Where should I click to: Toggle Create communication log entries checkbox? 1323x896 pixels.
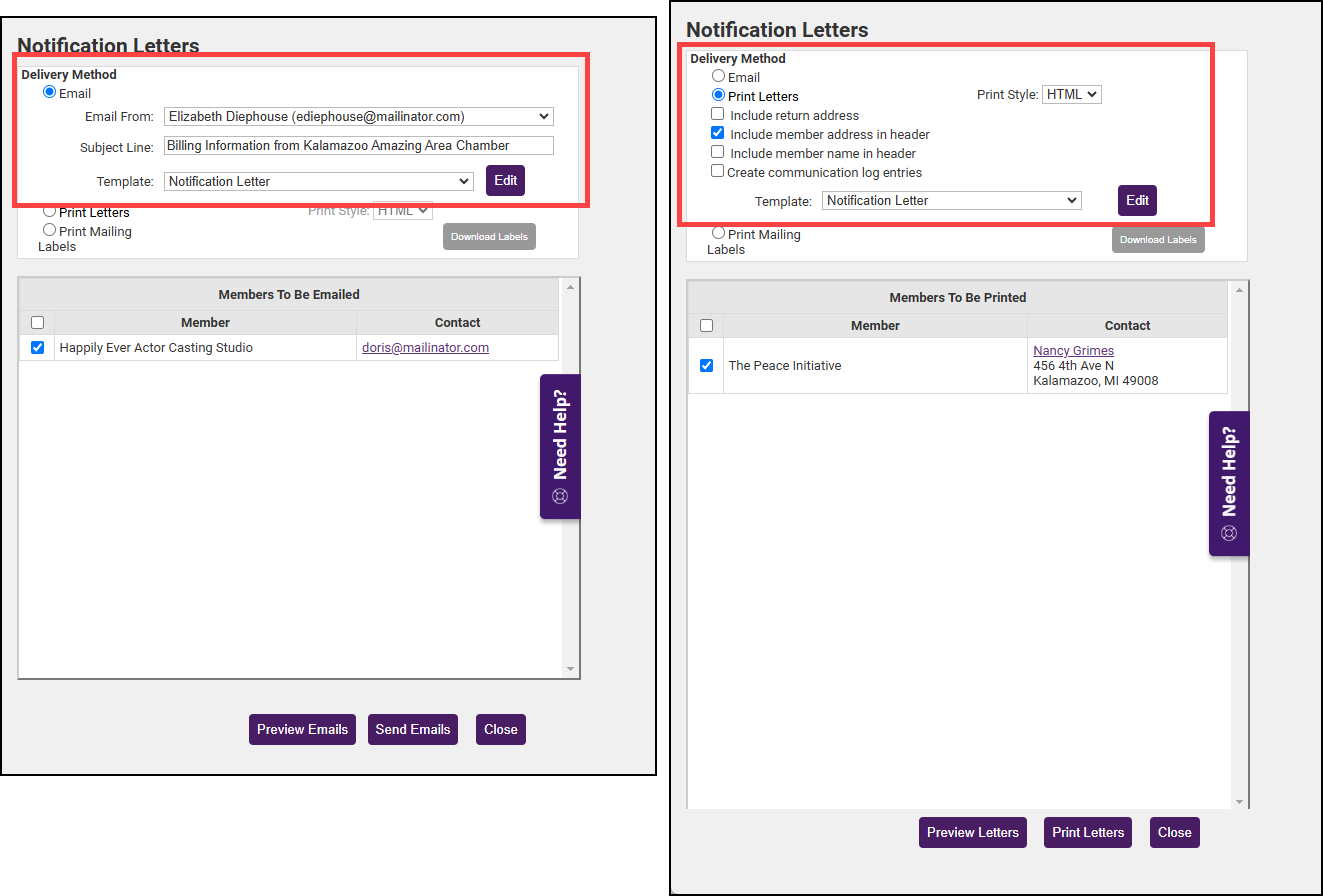(717, 171)
